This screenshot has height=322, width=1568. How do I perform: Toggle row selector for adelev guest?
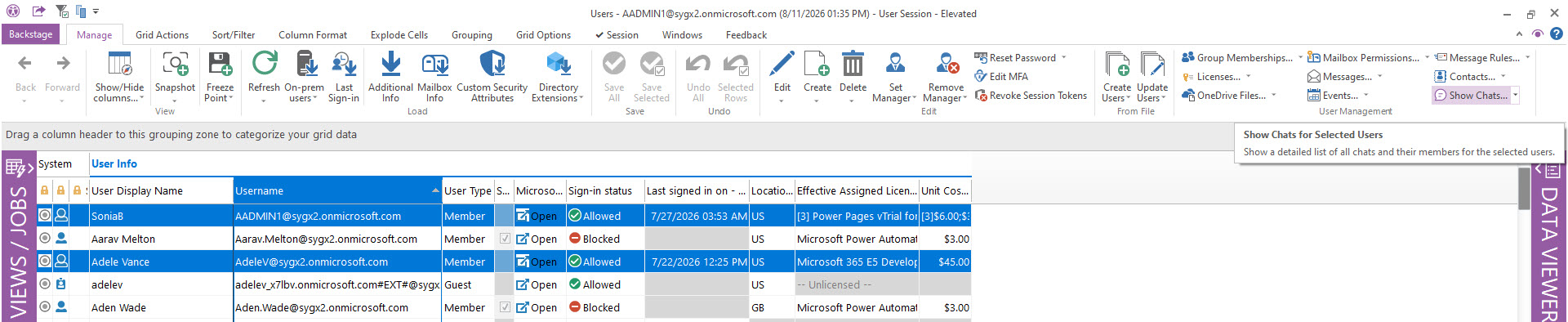(45, 284)
